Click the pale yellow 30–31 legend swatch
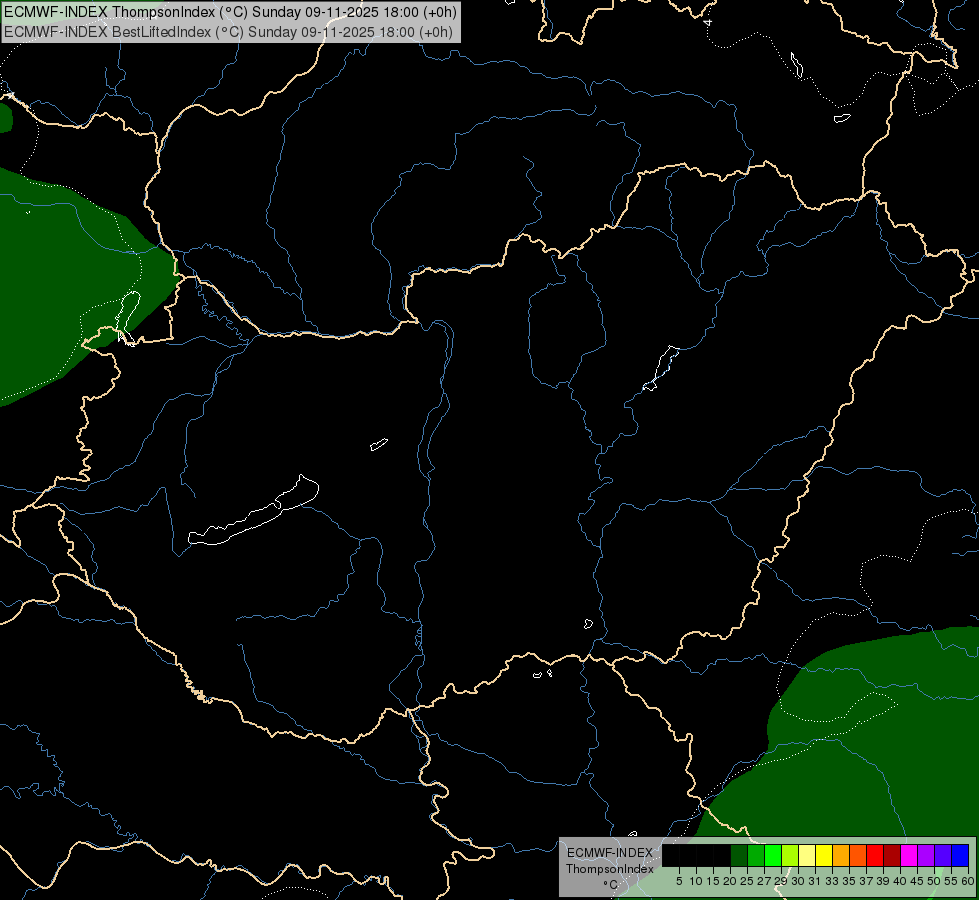979x900 pixels. pos(807,855)
